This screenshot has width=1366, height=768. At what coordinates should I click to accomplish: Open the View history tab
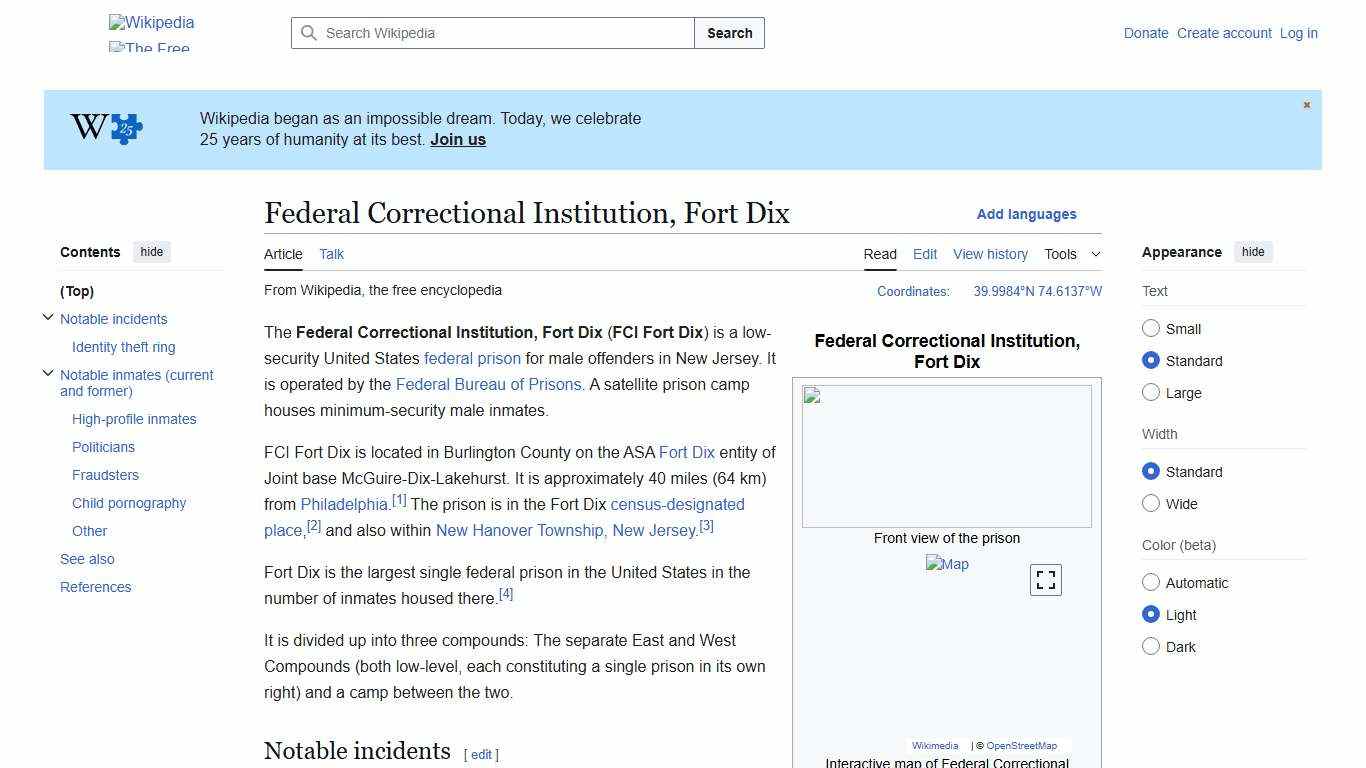pos(990,254)
